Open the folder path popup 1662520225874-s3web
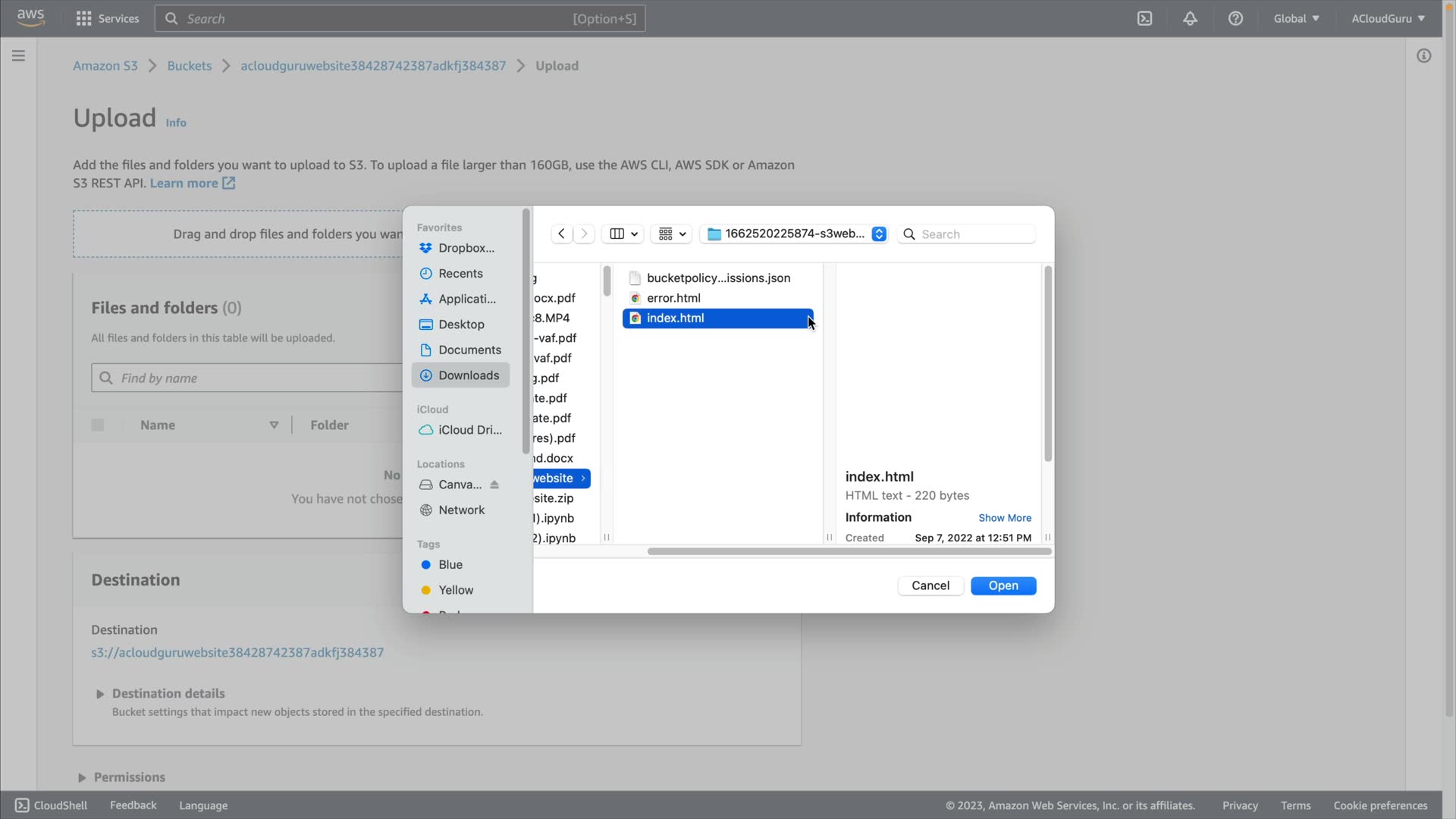 tap(795, 234)
